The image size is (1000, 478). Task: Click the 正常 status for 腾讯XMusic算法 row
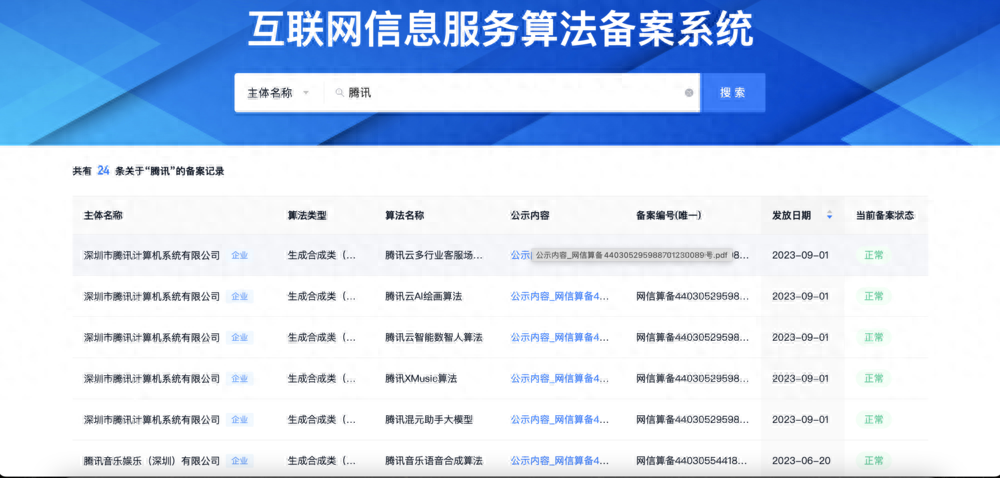(874, 379)
